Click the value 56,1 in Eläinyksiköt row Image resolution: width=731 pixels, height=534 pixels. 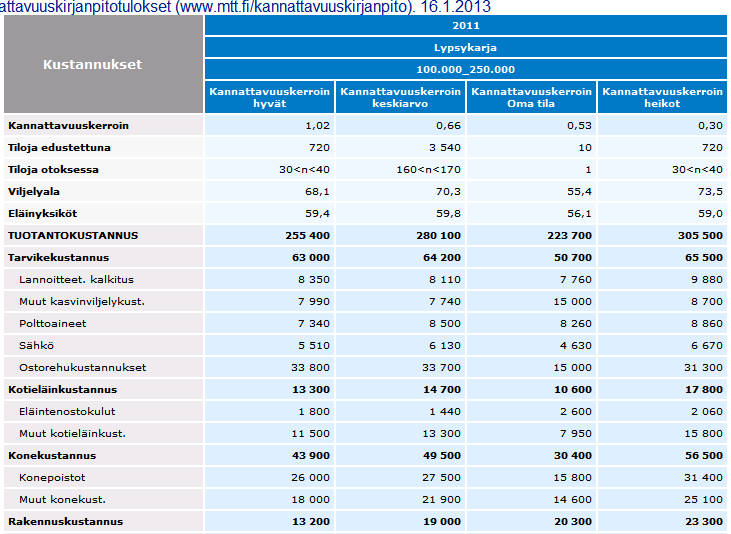[x=579, y=214]
